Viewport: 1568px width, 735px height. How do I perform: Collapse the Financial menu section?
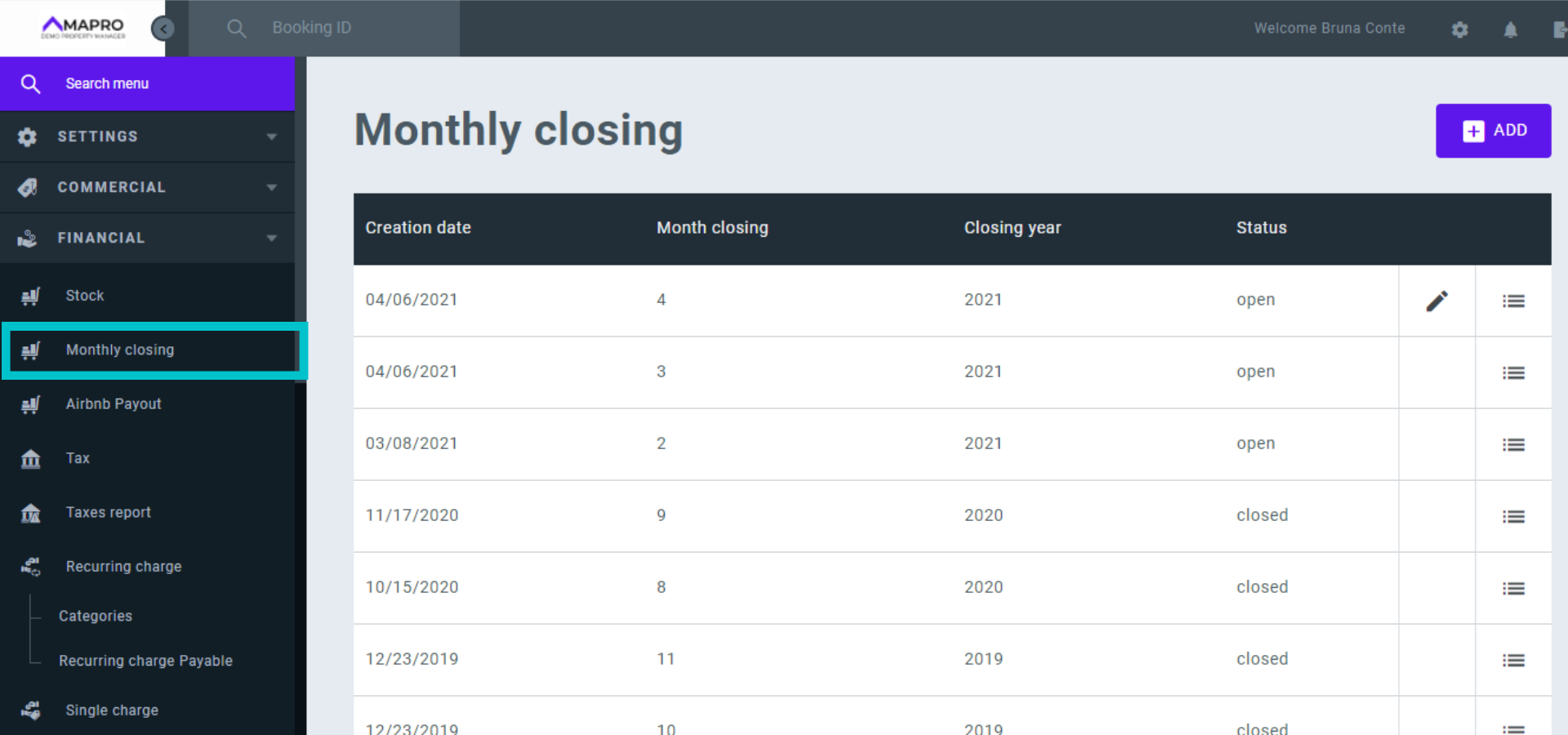coord(147,238)
